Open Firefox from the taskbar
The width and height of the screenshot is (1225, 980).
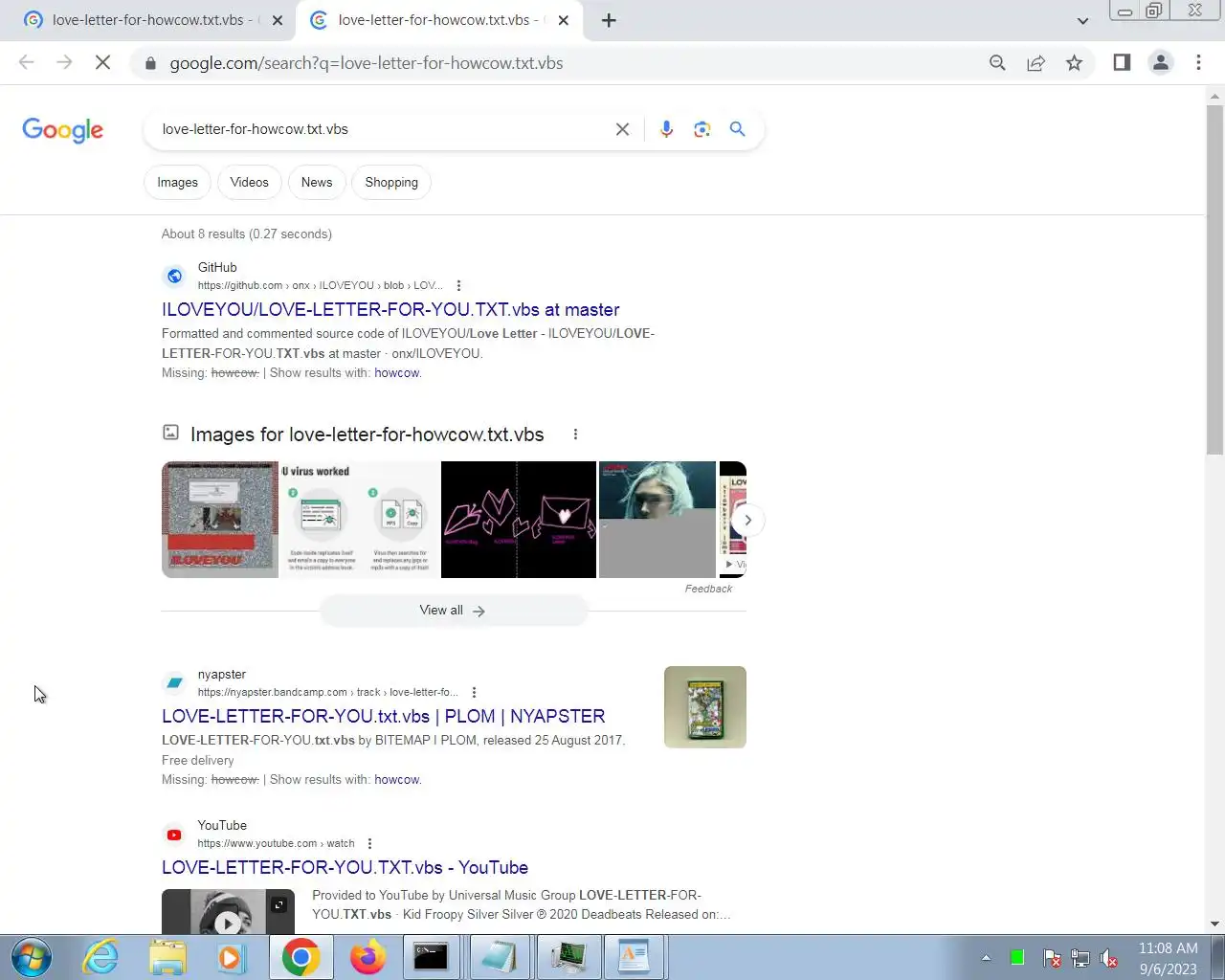[x=367, y=957]
